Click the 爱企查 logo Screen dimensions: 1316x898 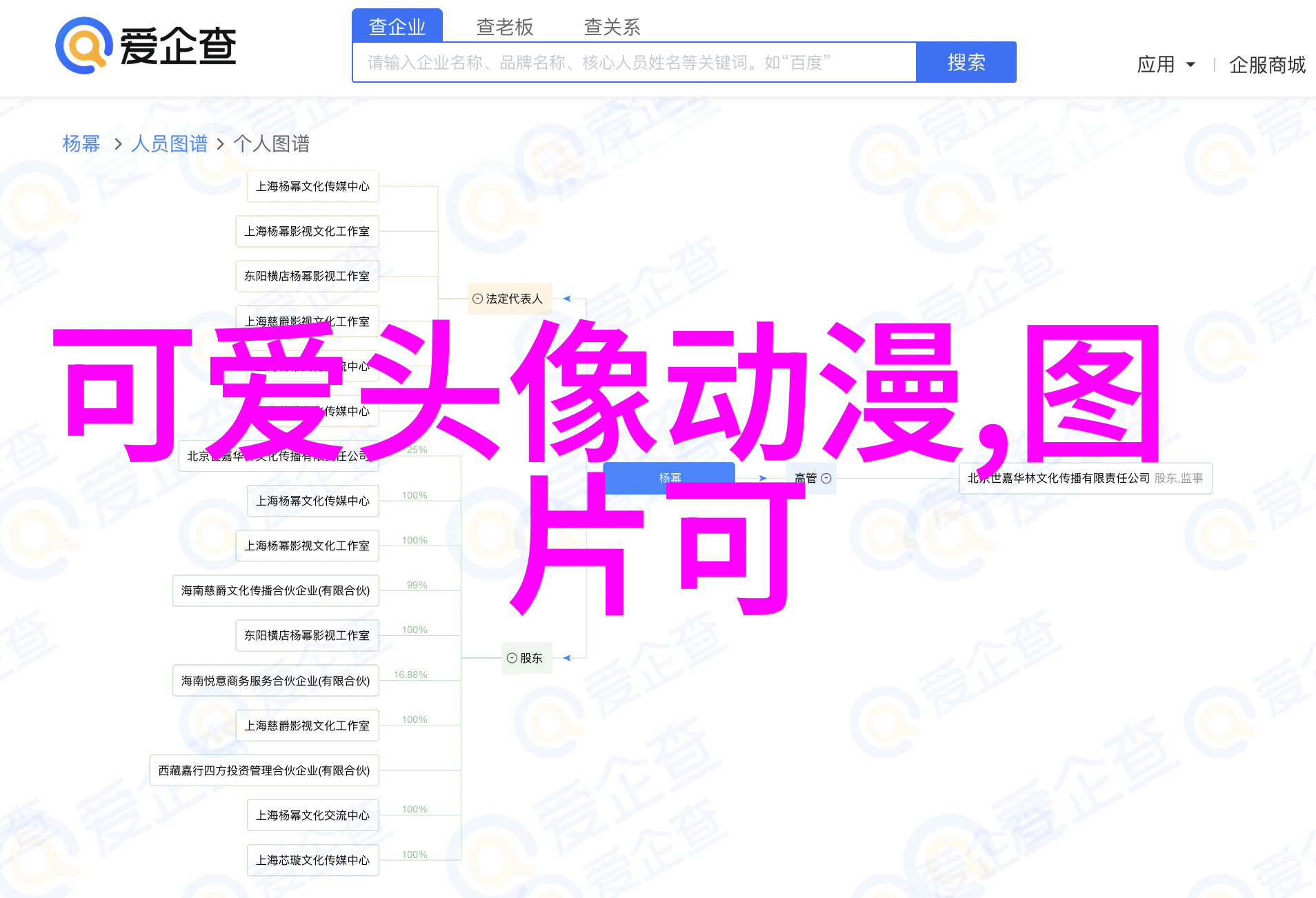(146, 46)
